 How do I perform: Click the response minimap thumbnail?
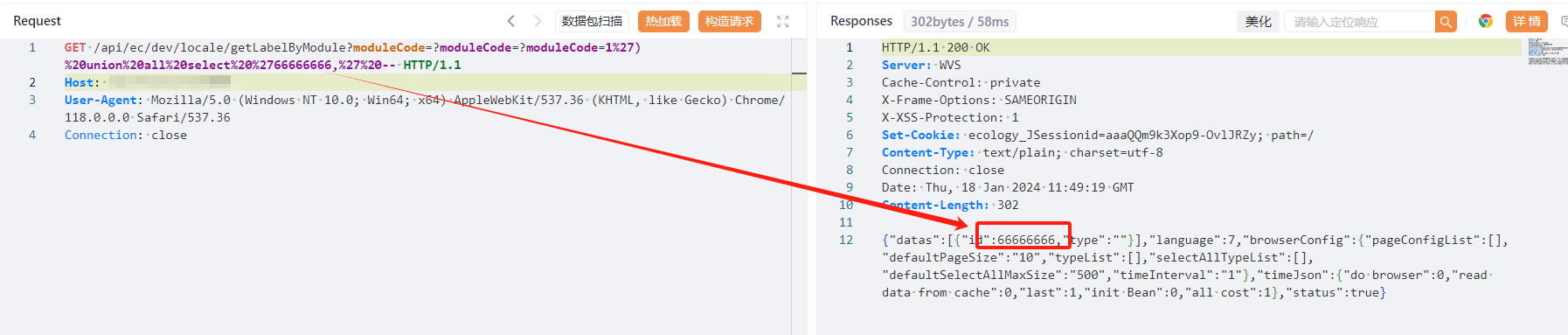pos(1546,52)
